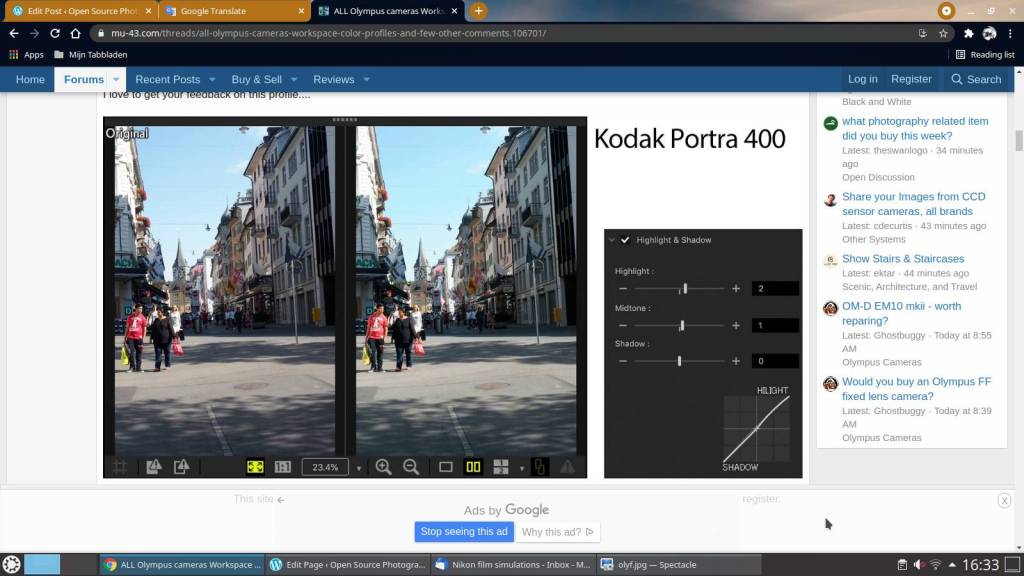Reload the current page
This screenshot has height=576, width=1024.
click(55, 33)
